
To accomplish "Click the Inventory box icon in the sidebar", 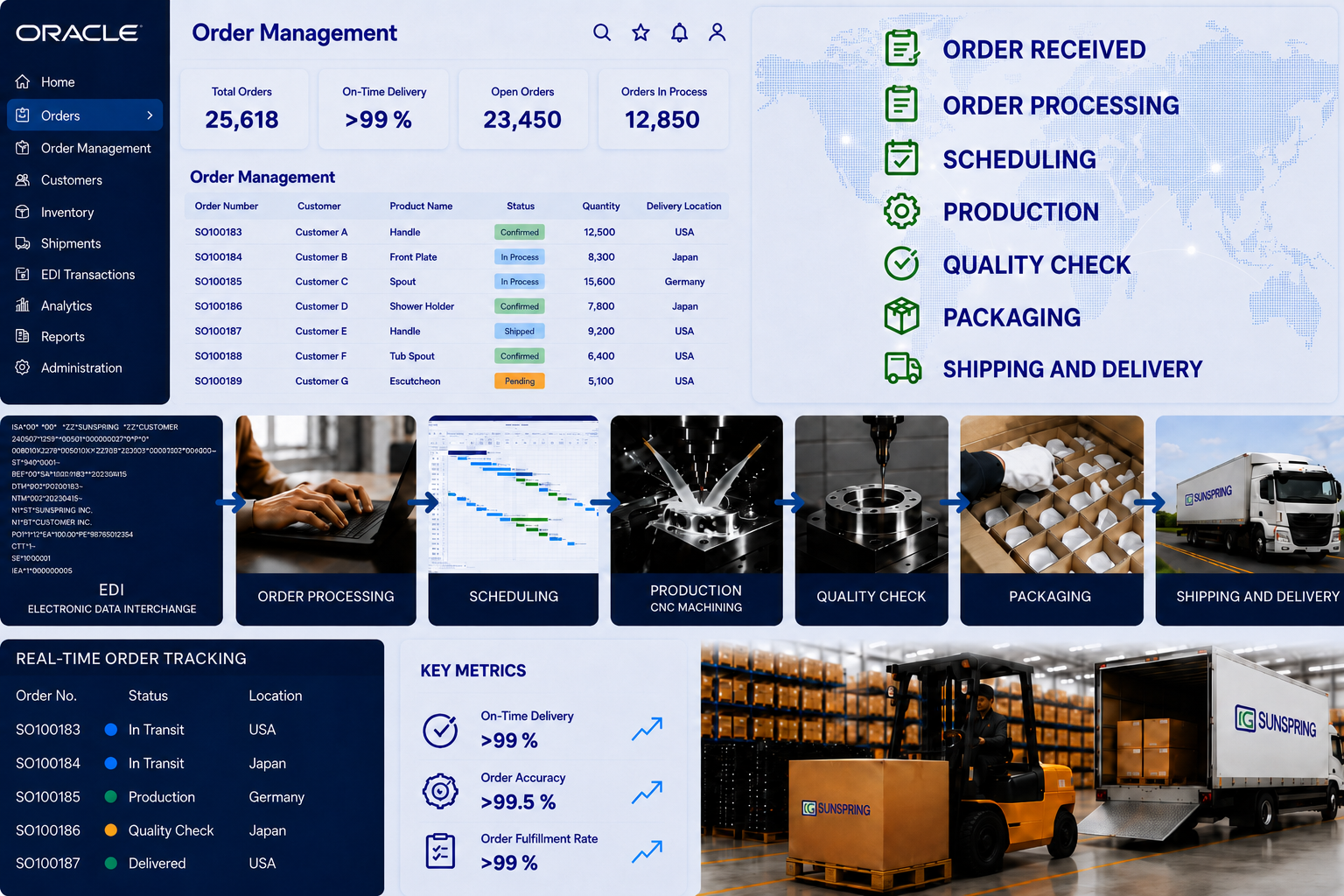I will 23,212.
